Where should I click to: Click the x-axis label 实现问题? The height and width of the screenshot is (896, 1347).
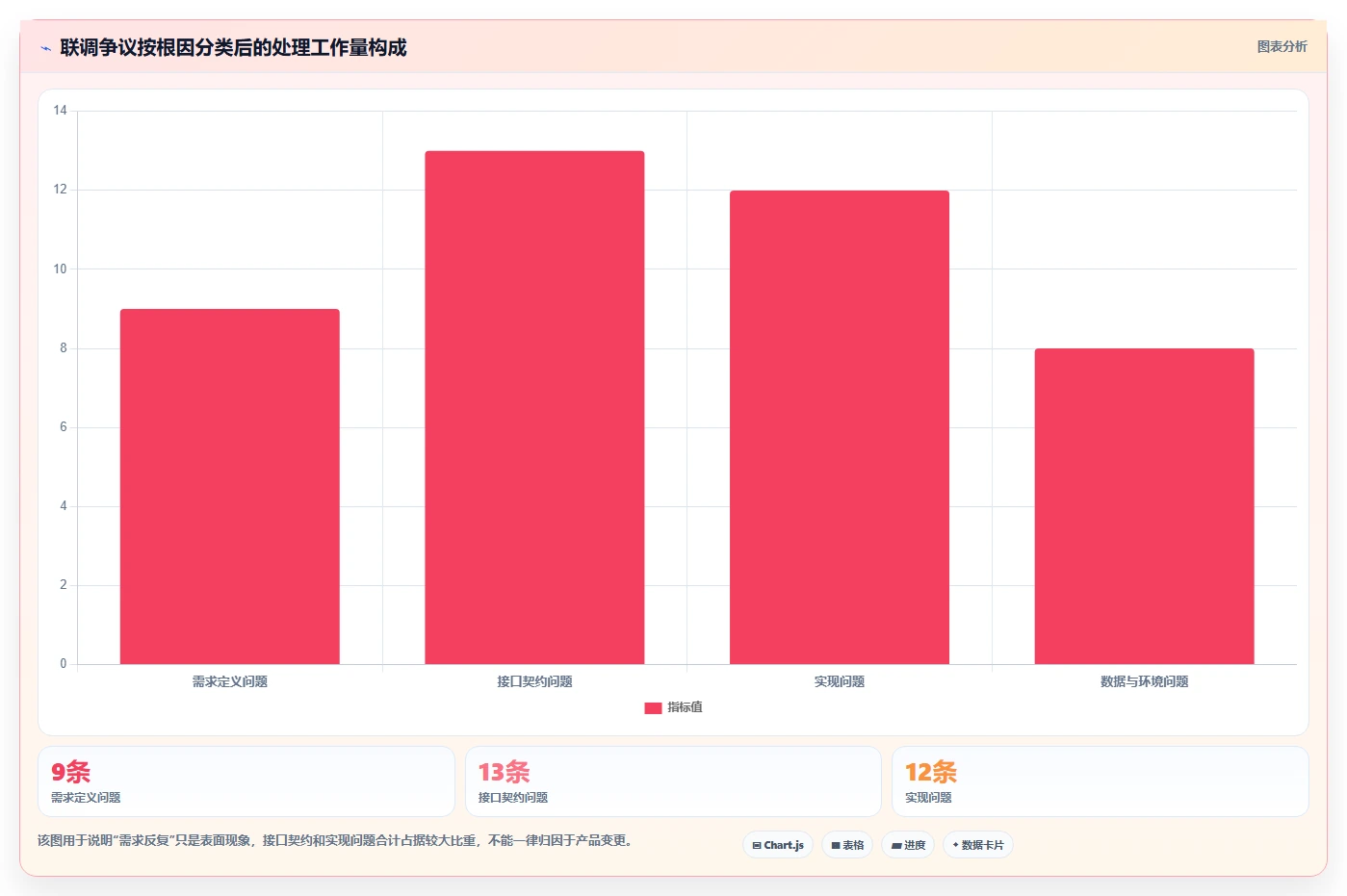click(x=840, y=681)
